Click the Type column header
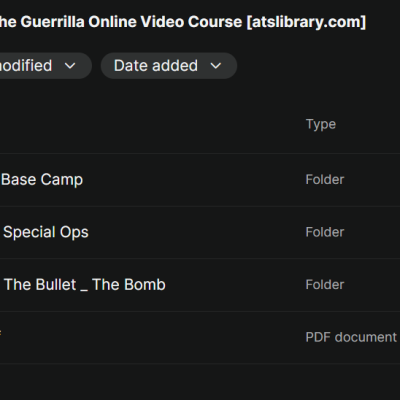This screenshot has width=400, height=400. [x=321, y=124]
